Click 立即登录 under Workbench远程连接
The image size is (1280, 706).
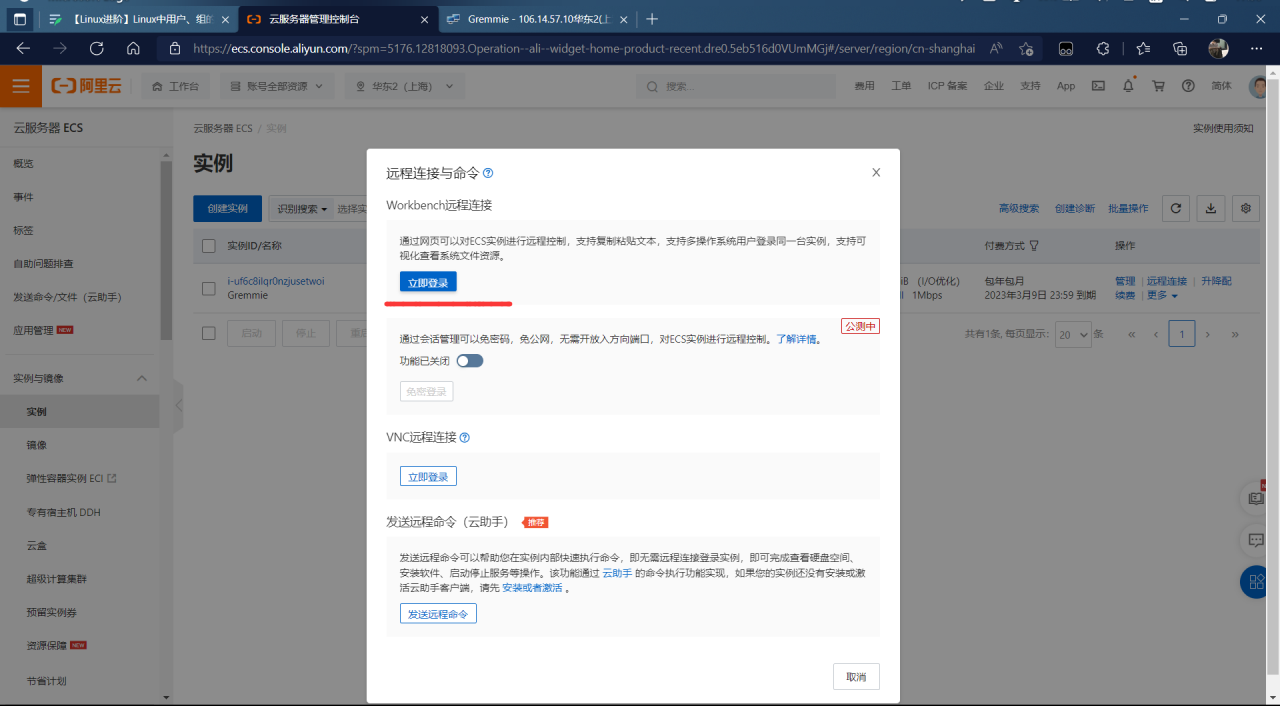[x=428, y=283]
